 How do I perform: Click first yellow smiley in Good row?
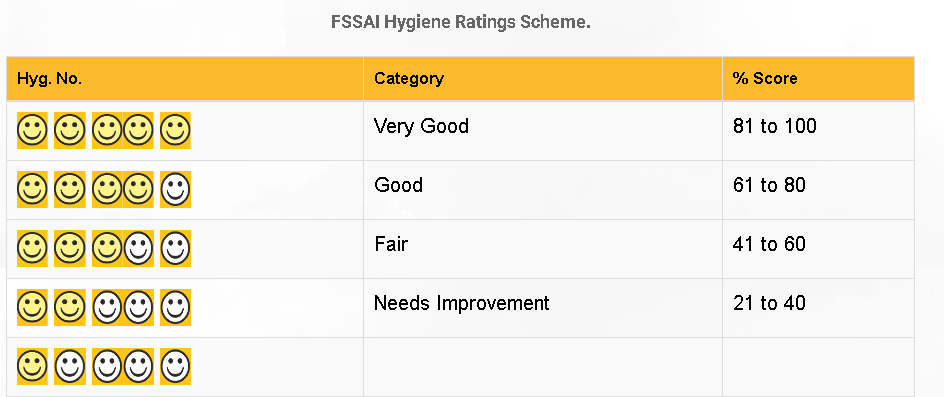(x=32, y=189)
